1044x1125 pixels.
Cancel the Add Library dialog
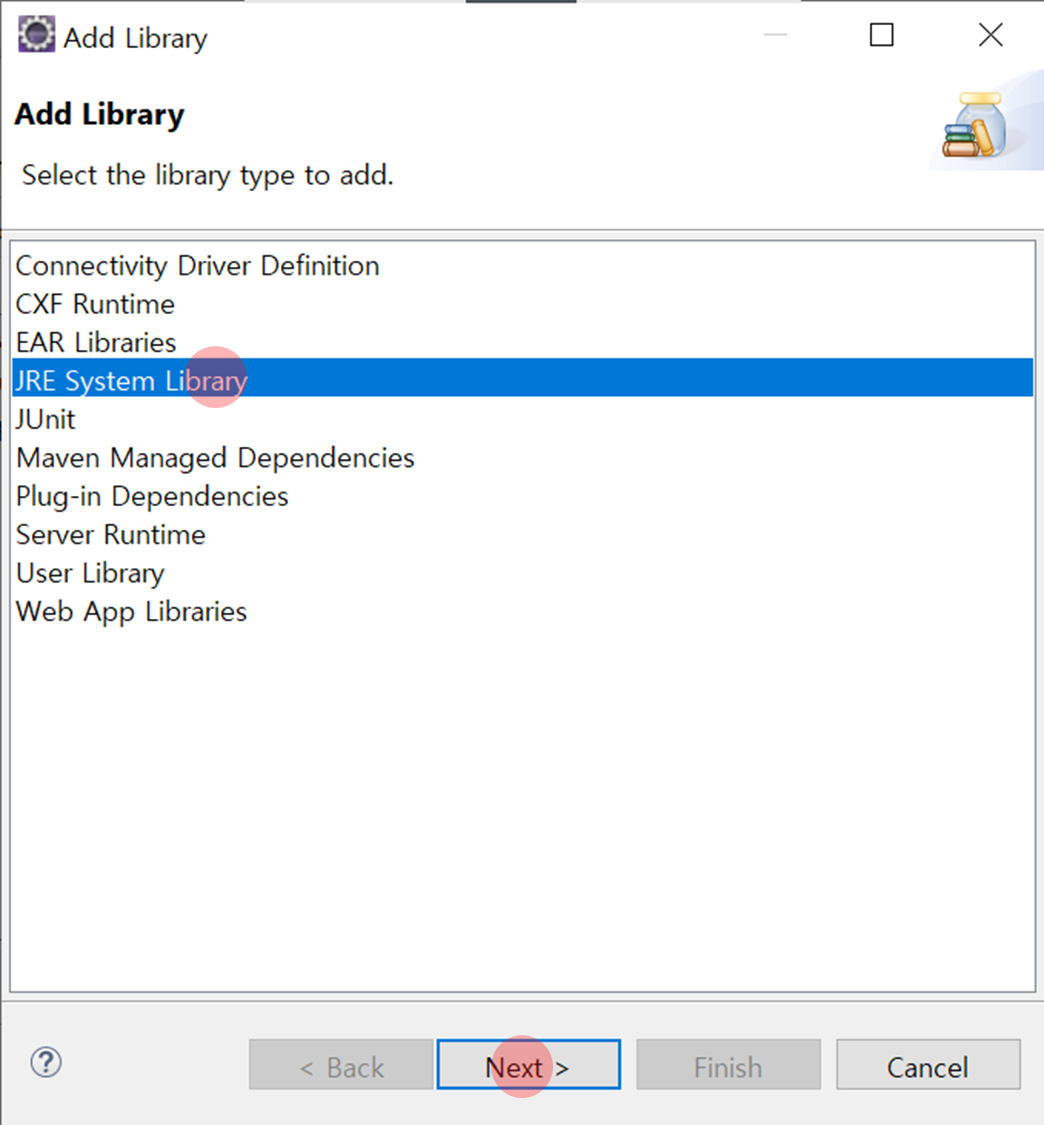[x=928, y=1064]
